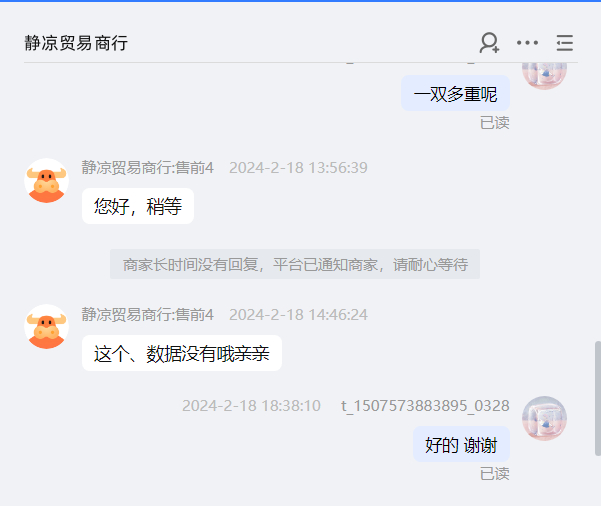Click seller avatar beside 这个、数据没有哦亲亲 message

pyautogui.click(x=46, y=327)
